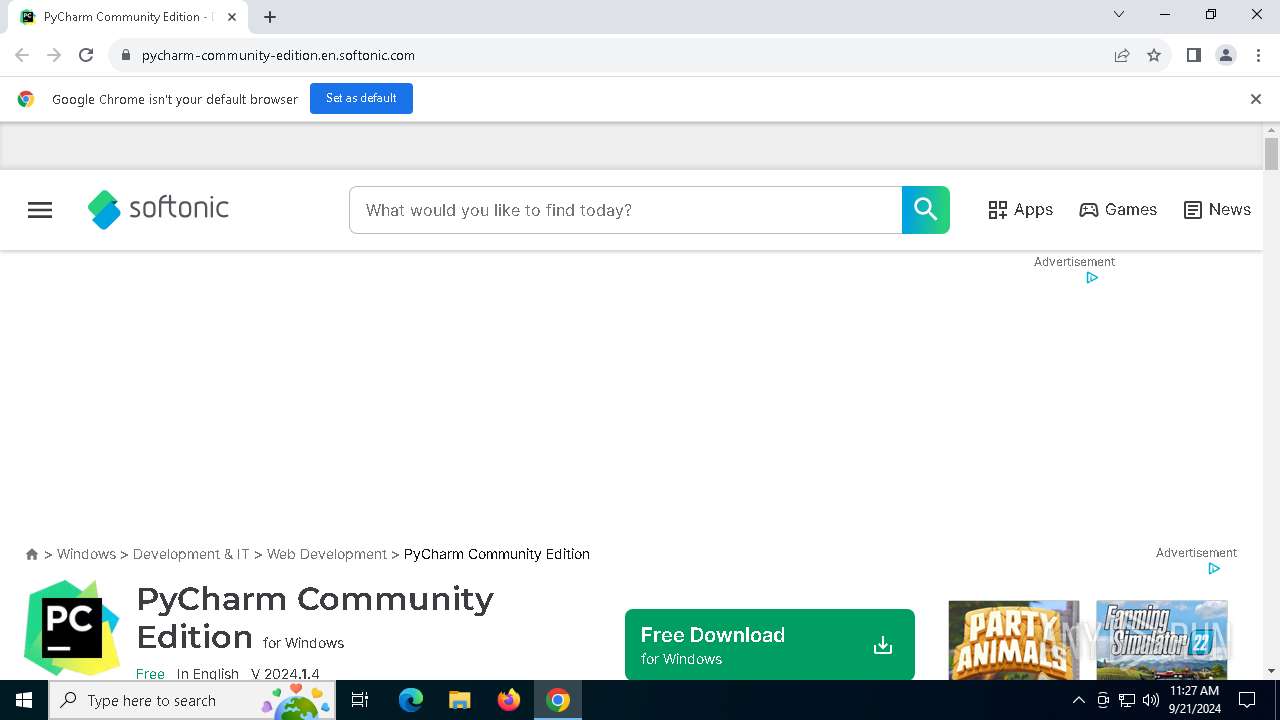
Task: Click the AdChoices icon beside game ads
Action: tap(1214, 569)
